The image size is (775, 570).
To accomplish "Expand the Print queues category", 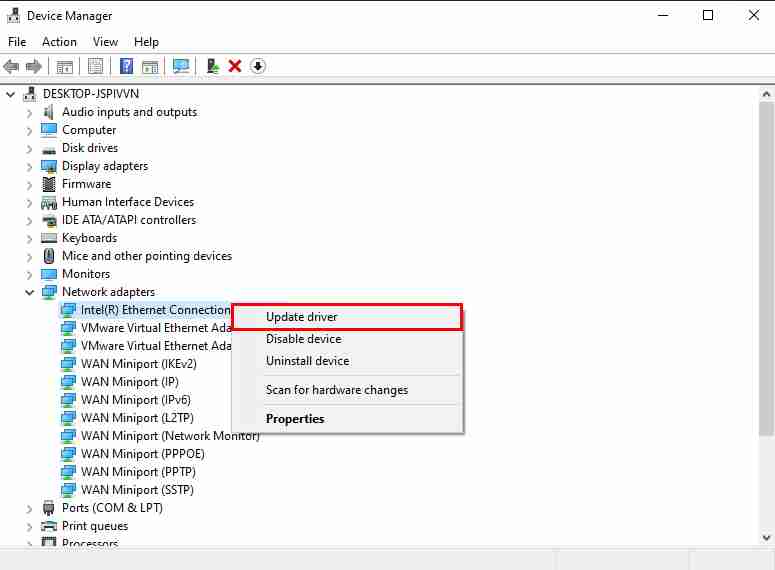I will (30, 526).
